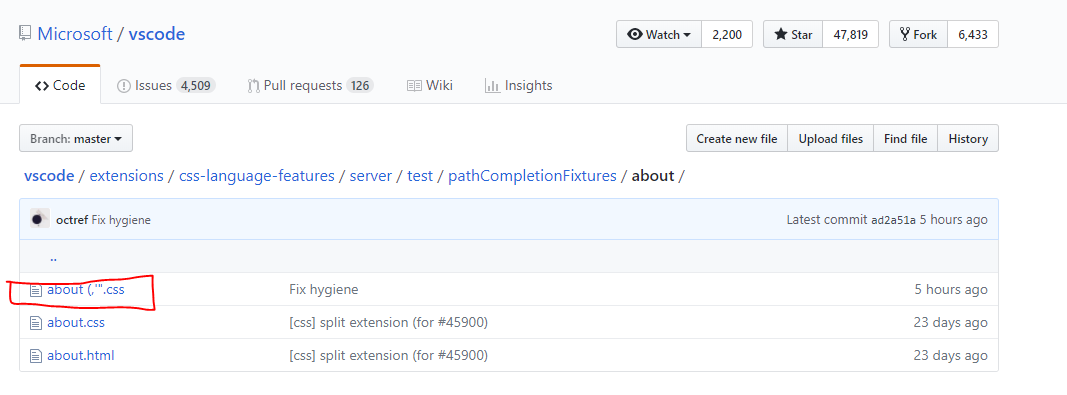Open Fix hygiene commit in file row
Screen dimensions: 1067x395
click(x=324, y=289)
